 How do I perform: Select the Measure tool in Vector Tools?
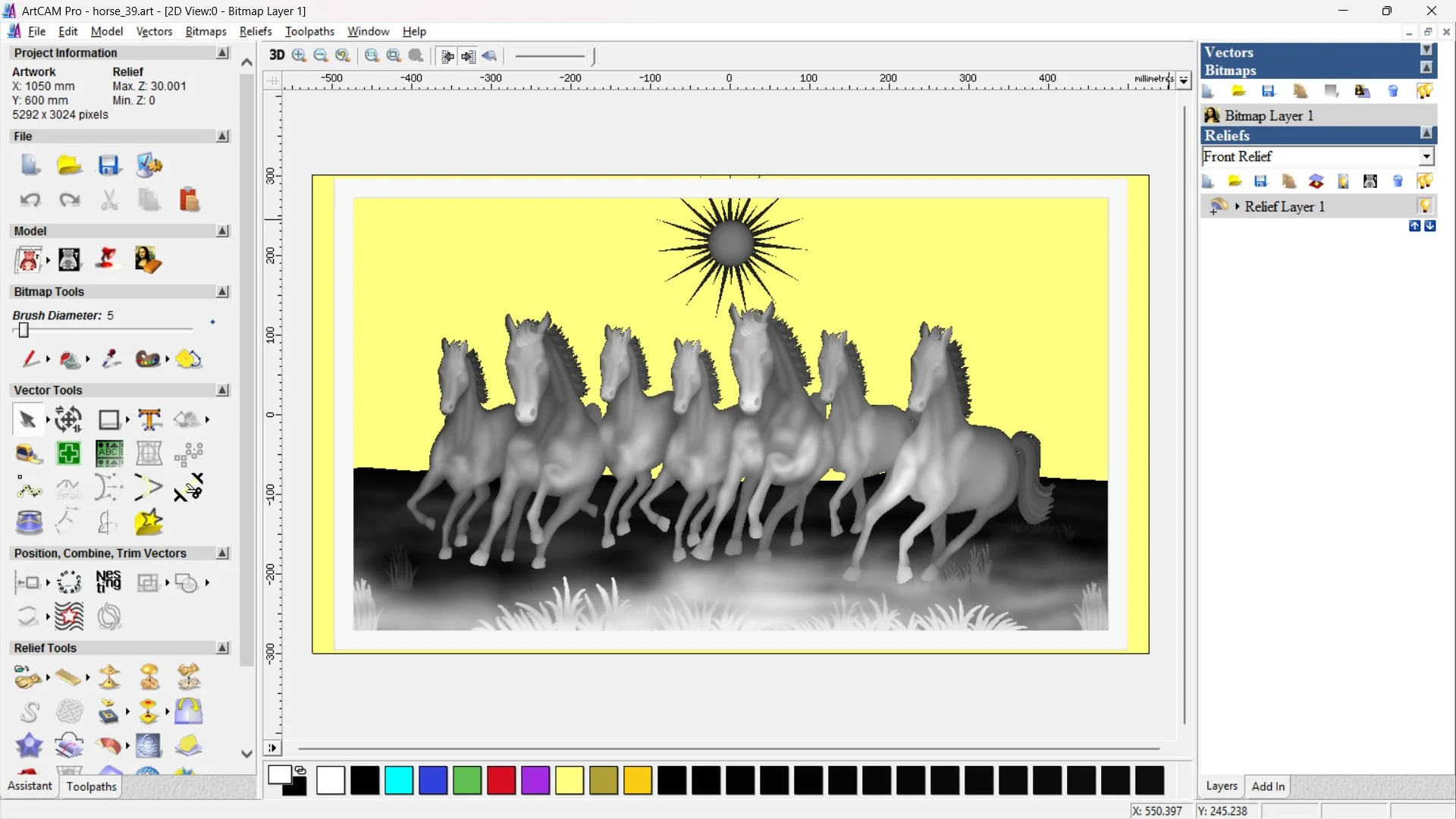30,454
